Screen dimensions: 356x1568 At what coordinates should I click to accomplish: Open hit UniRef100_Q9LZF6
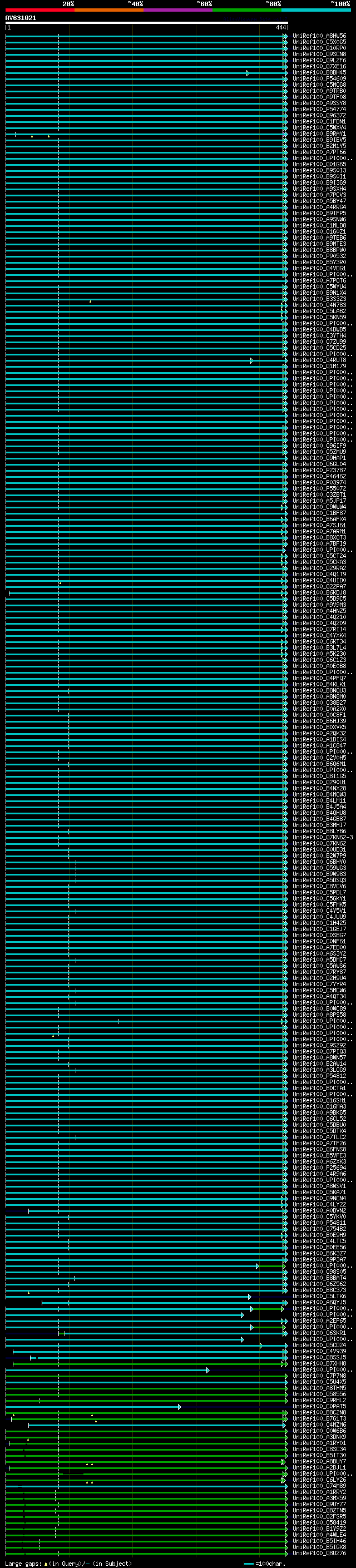coord(319,60)
